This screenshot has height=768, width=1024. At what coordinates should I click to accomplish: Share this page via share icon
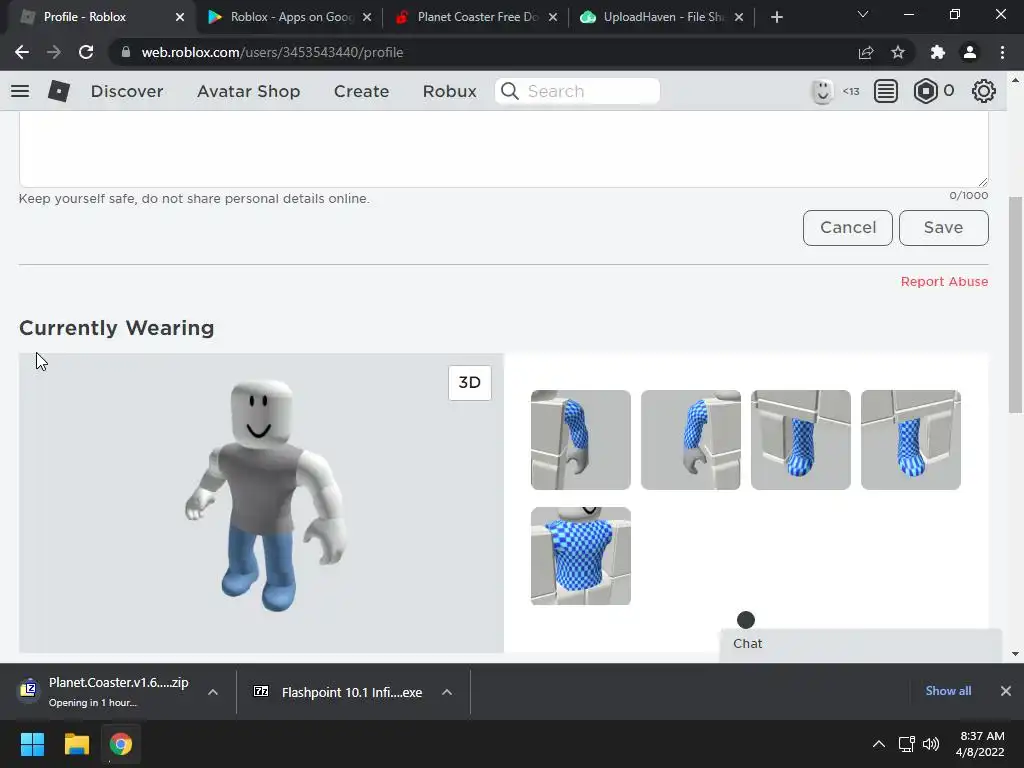tap(866, 52)
